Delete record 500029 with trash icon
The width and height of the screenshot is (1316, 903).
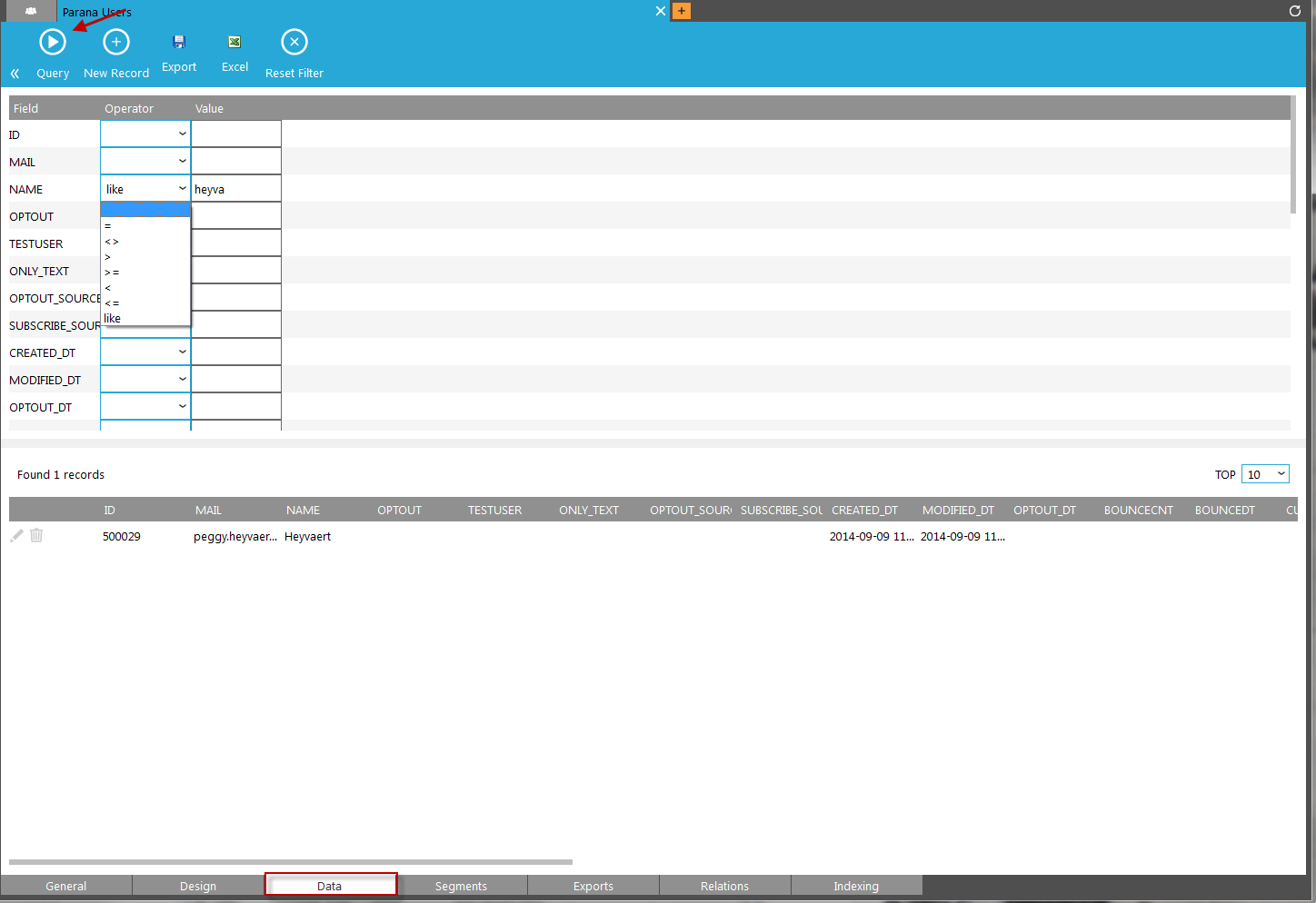pos(36,536)
